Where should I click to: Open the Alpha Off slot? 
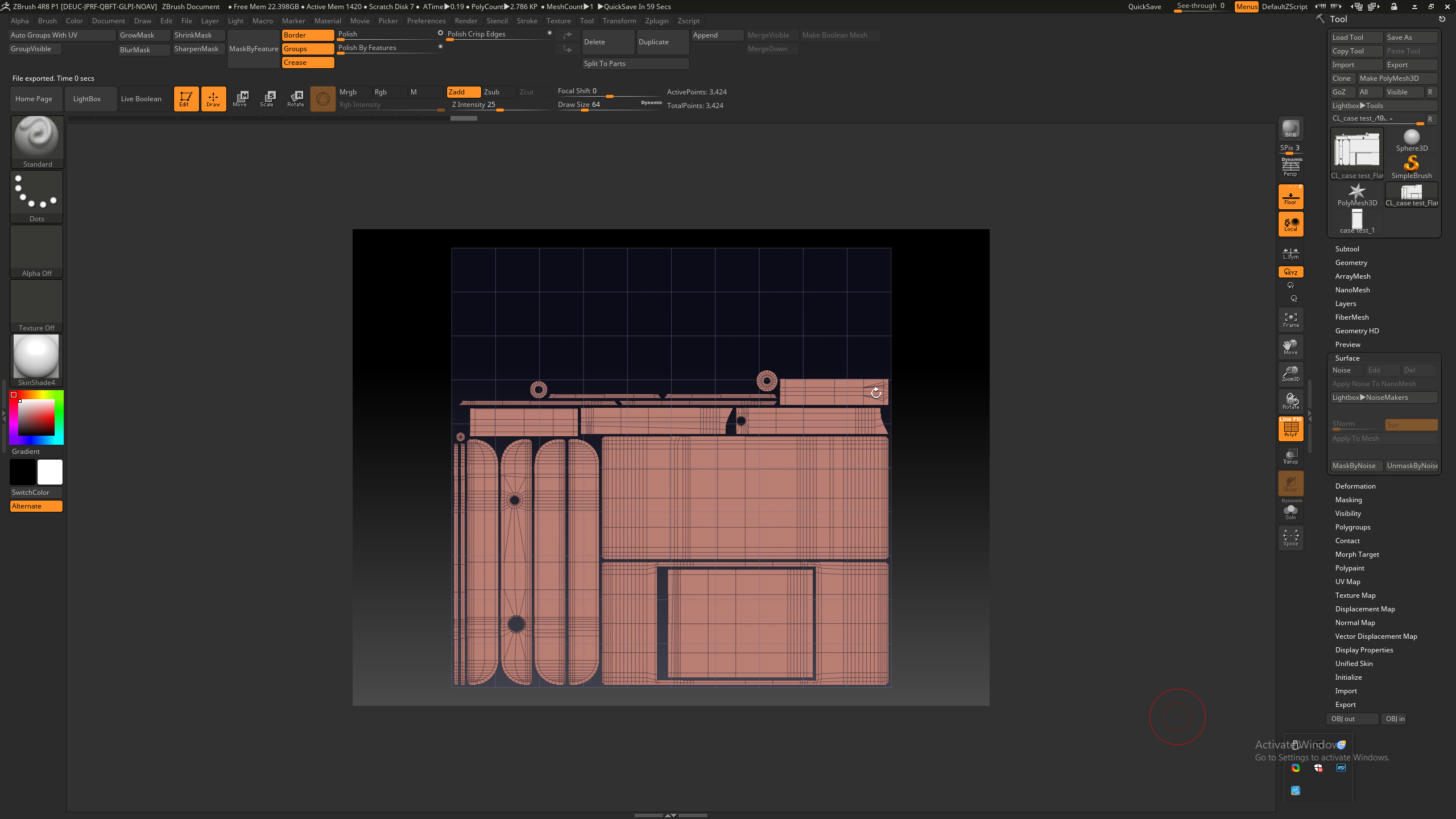click(x=37, y=251)
